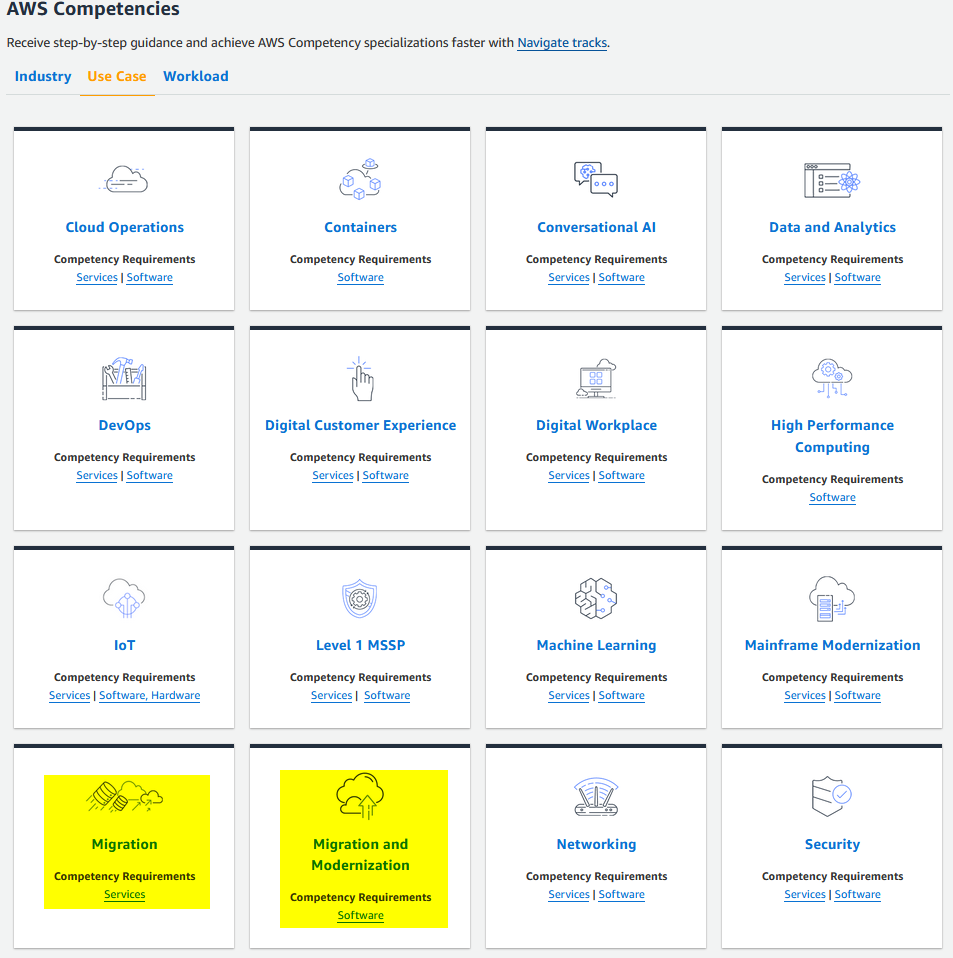
Task: Switch to the Industry tab
Action: click(43, 76)
